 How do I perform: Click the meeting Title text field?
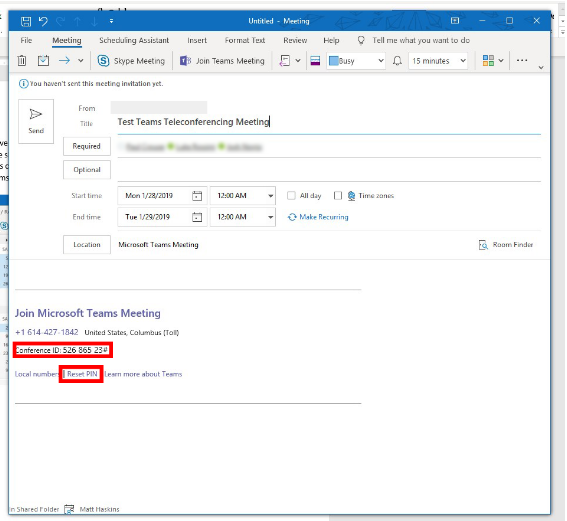coord(329,122)
